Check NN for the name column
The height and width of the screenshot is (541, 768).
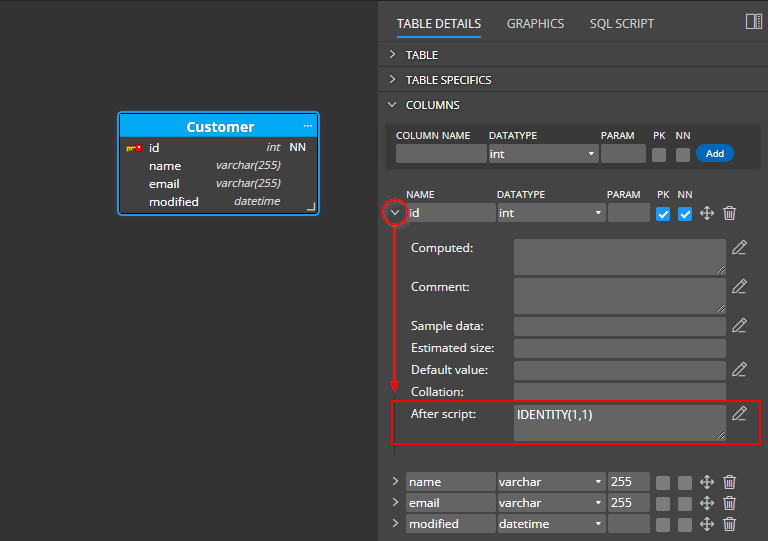click(x=685, y=483)
